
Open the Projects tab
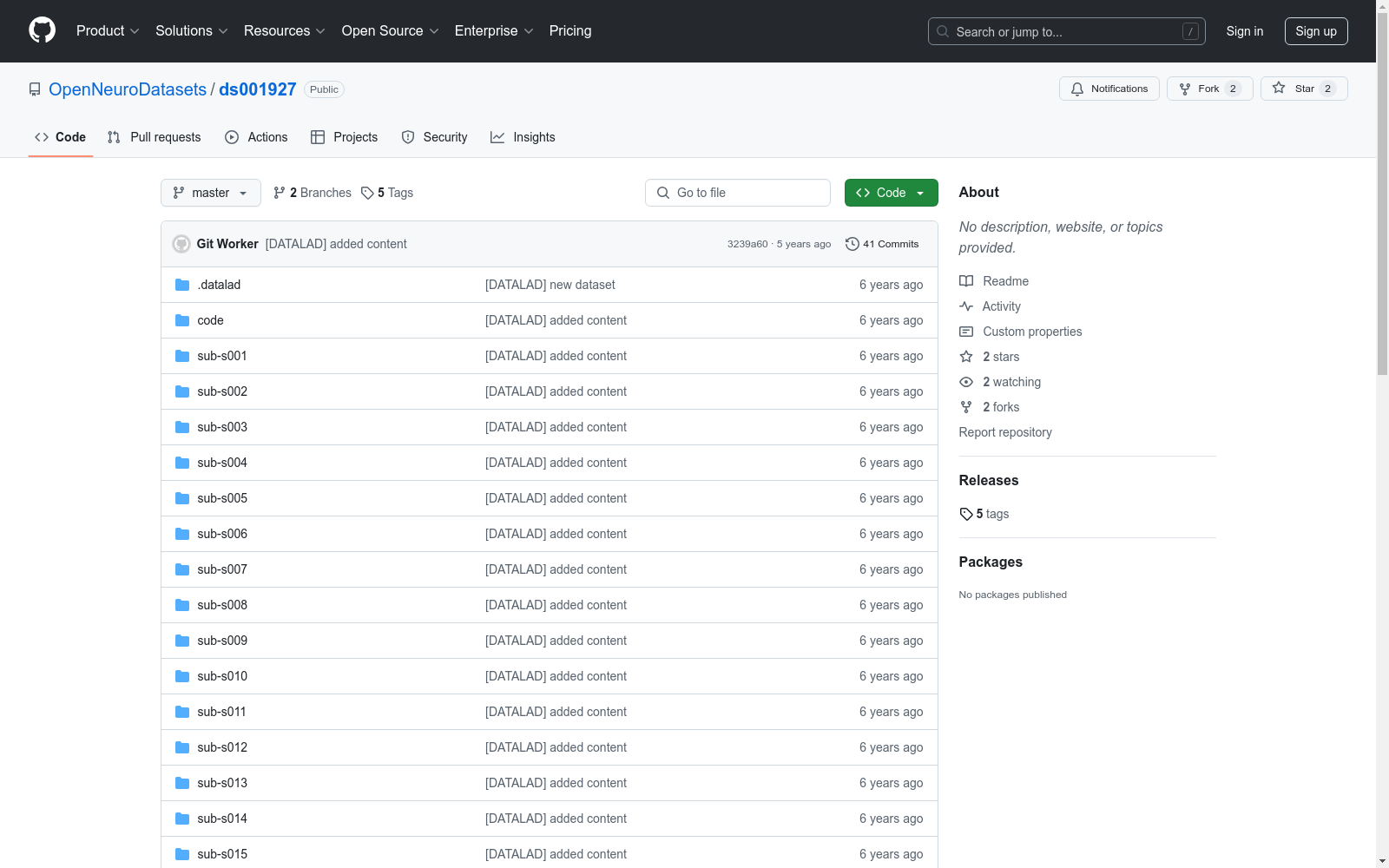(x=345, y=137)
